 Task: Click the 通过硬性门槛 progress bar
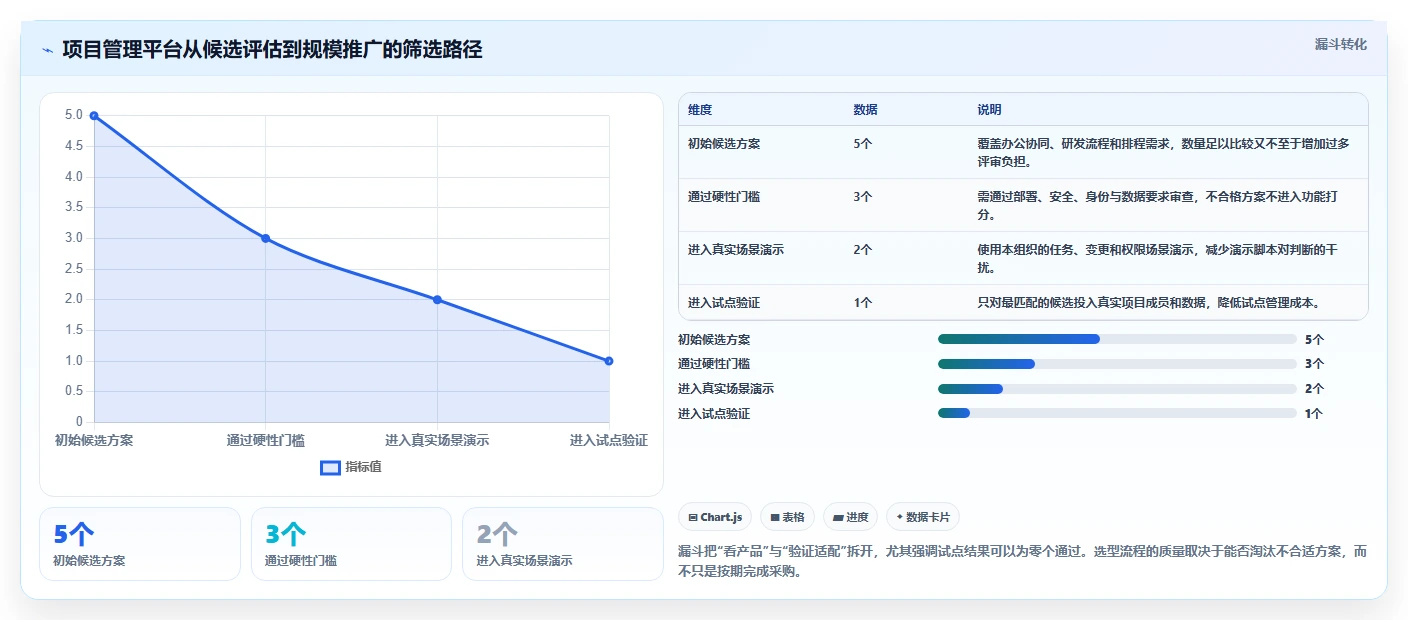1117,364
